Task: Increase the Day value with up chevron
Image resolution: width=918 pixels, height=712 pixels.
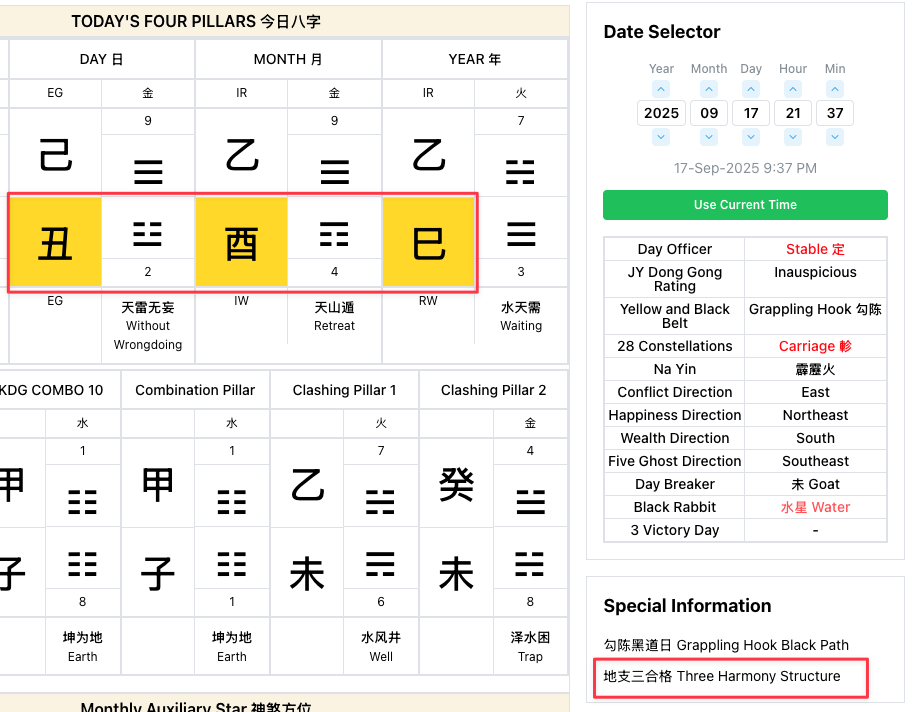Action: coord(751,90)
